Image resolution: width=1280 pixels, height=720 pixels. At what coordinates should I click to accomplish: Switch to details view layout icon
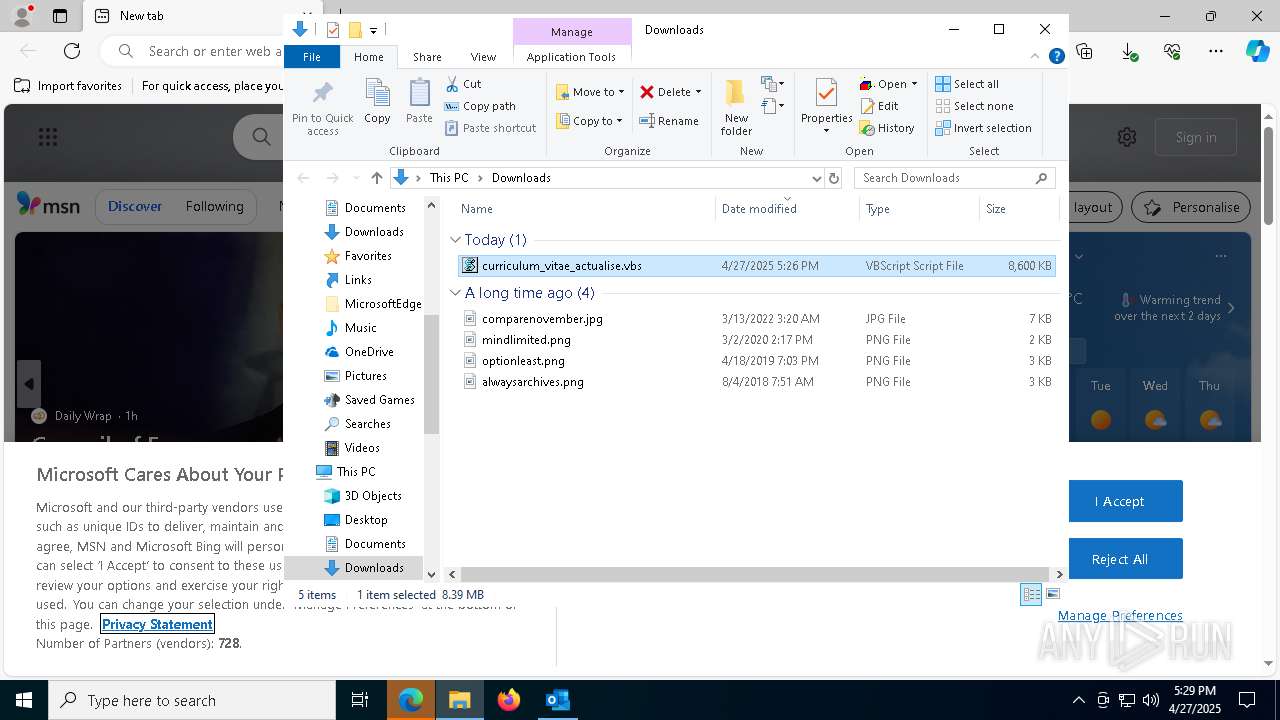tap(1031, 594)
